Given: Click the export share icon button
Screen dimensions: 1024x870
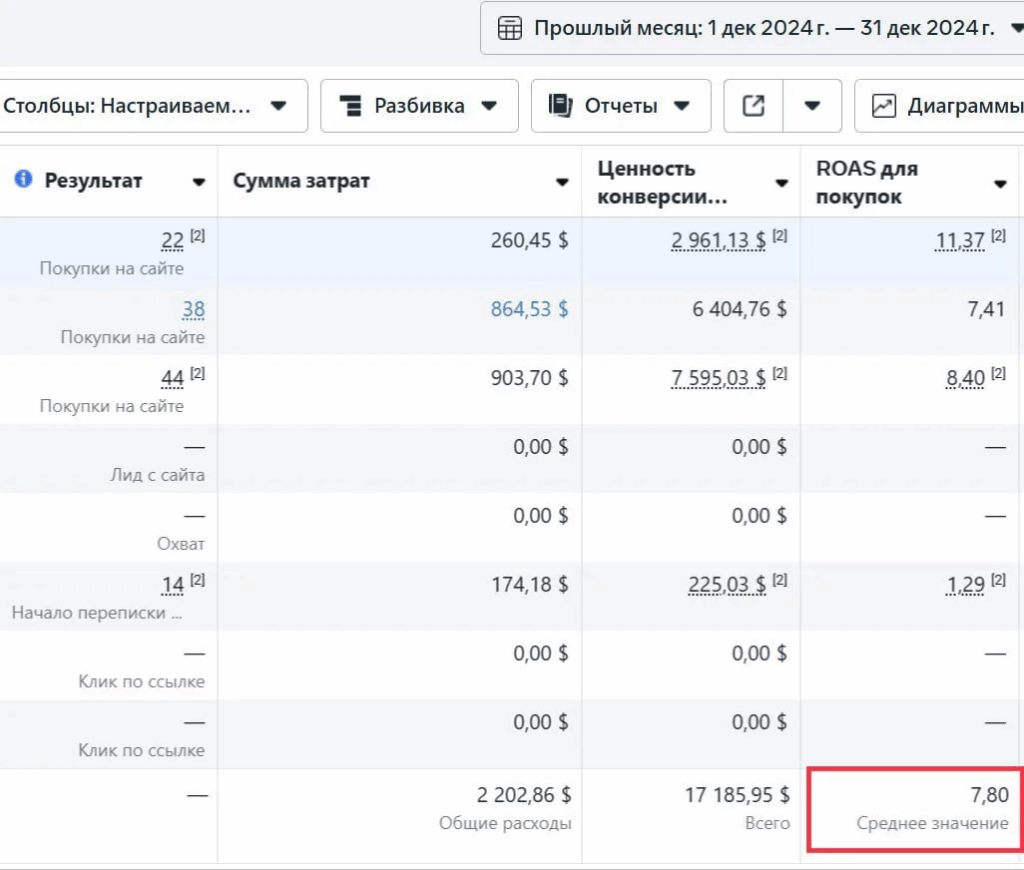Looking at the screenshot, I should (754, 106).
